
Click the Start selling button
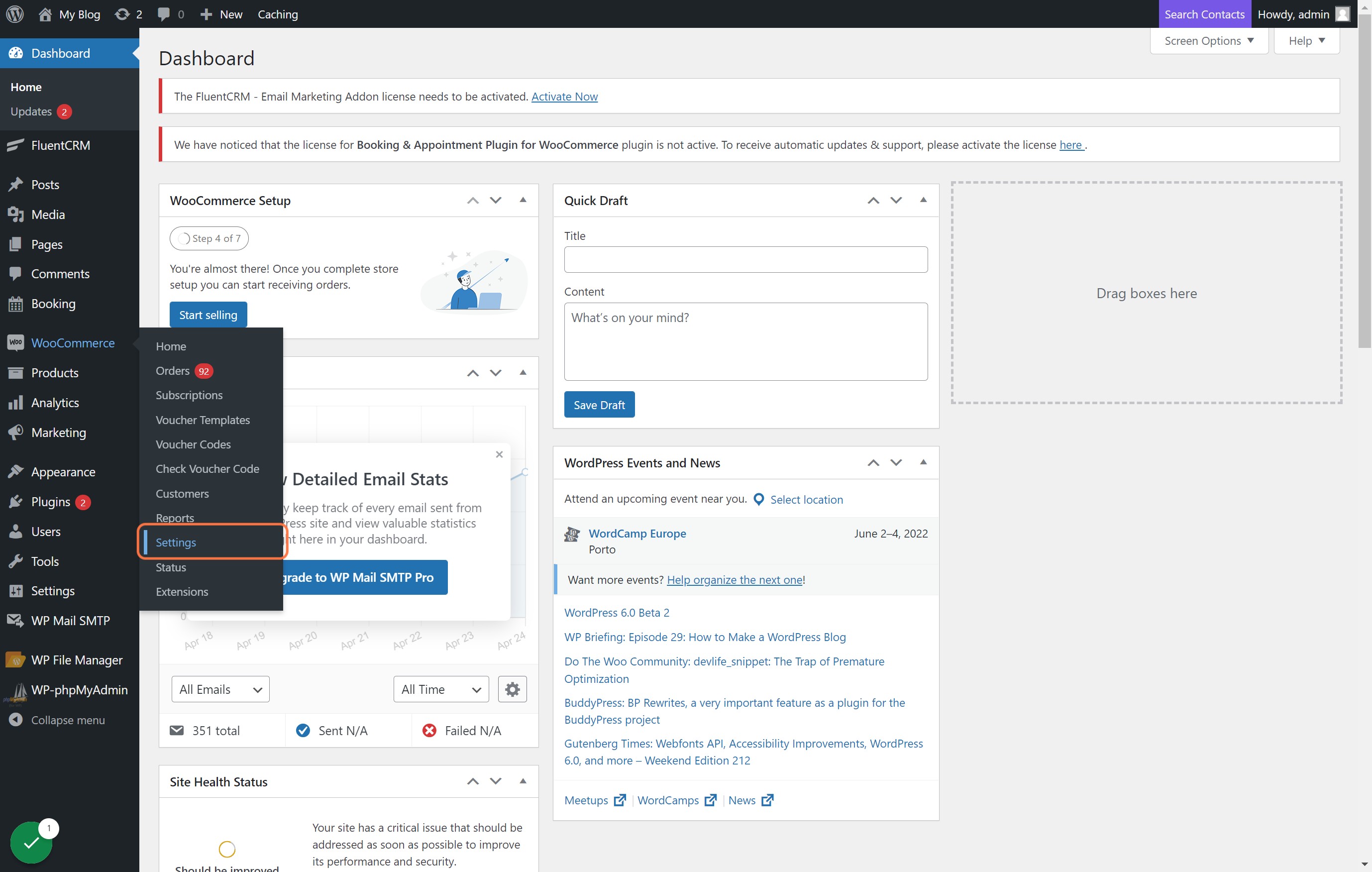[208, 315]
